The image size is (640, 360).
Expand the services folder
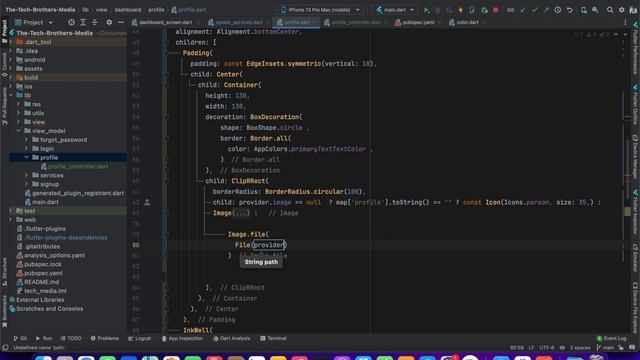tap(27, 175)
